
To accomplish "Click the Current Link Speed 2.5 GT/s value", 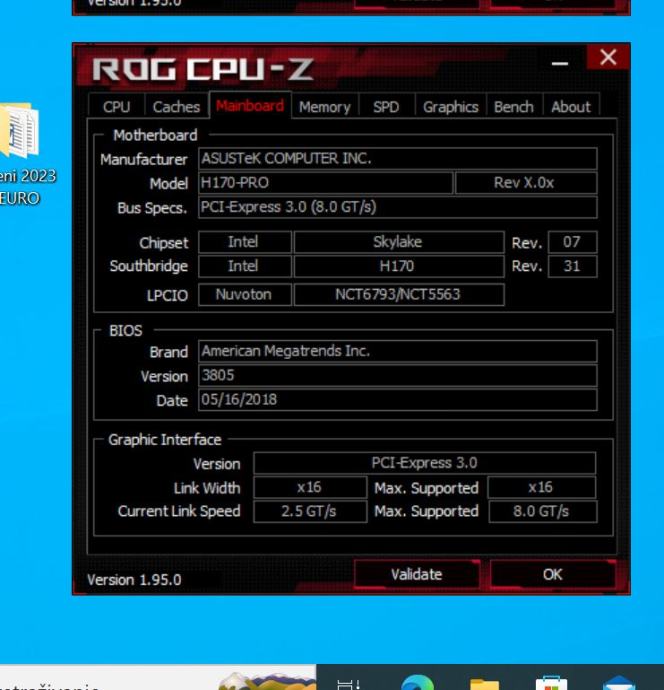I will coord(310,511).
